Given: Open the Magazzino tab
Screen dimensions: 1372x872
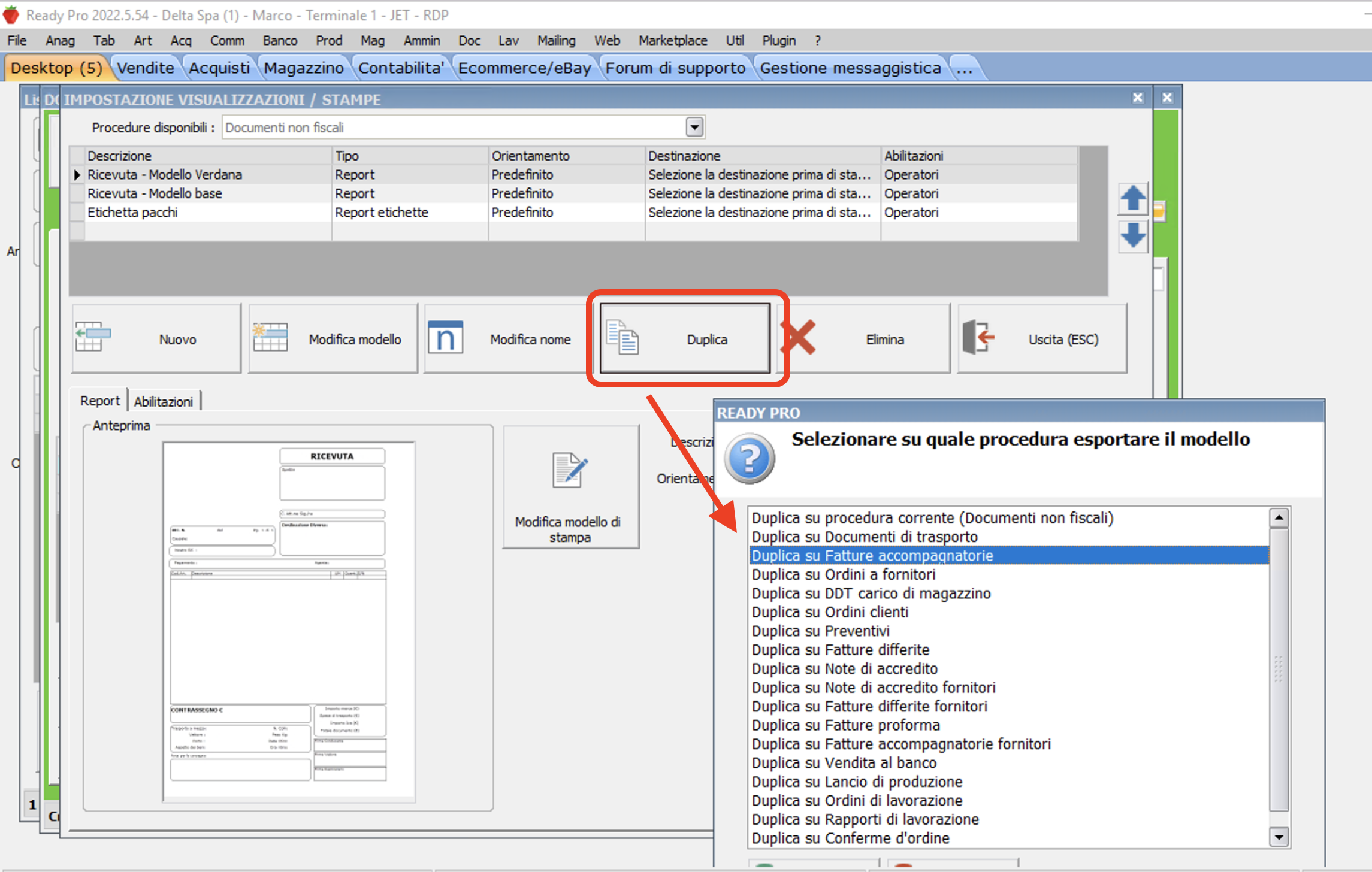Looking at the screenshot, I should (304, 68).
